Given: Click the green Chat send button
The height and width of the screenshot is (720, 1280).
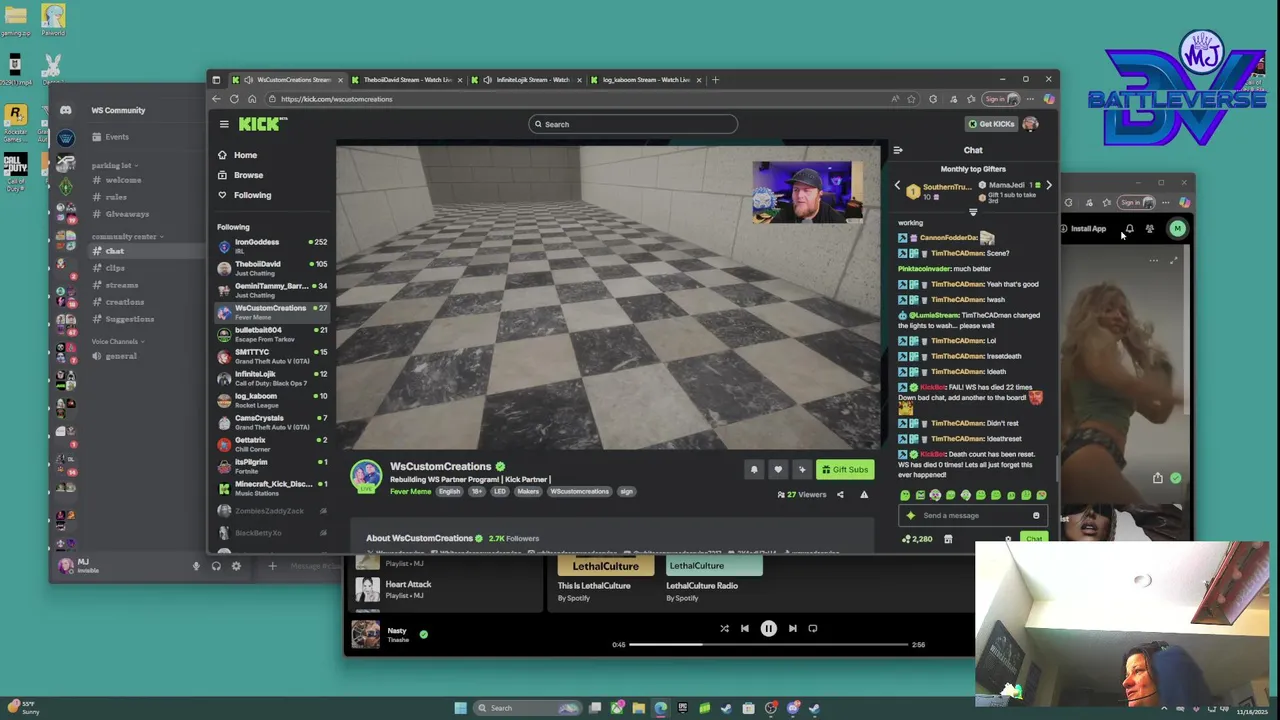Looking at the screenshot, I should pyautogui.click(x=1034, y=539).
